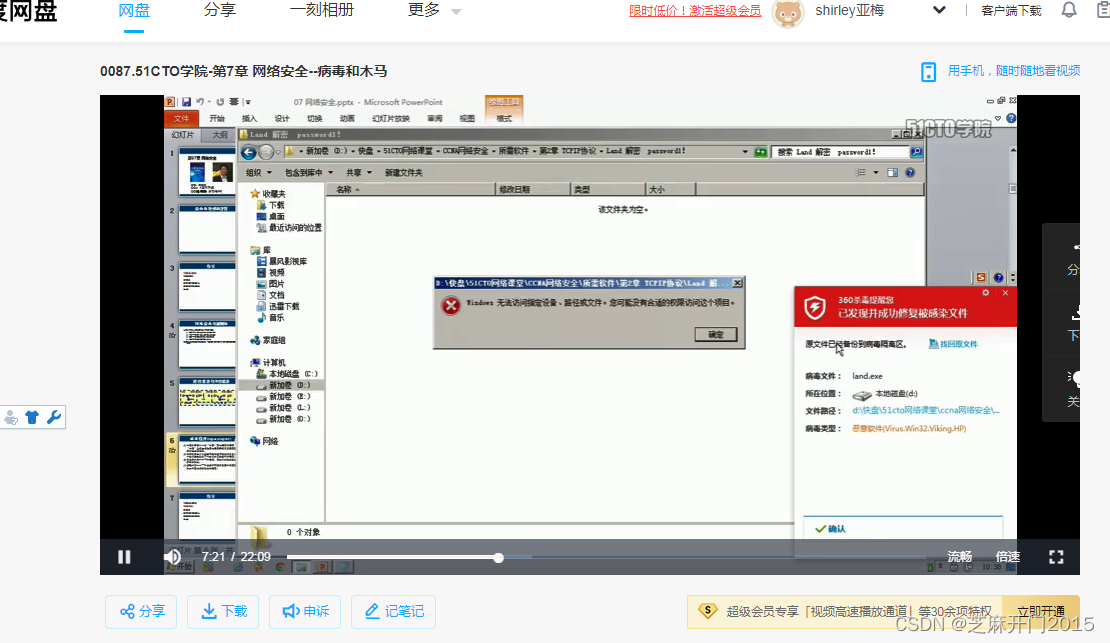Expand the shirley亚梅 account dropdown arrow
This screenshot has height=643, width=1110.
click(939, 11)
